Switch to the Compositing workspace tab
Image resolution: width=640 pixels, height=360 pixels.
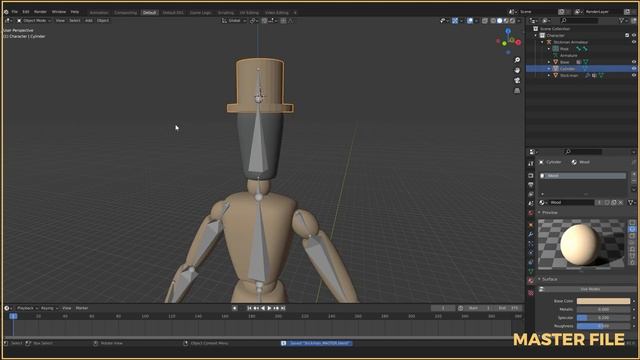tap(125, 13)
